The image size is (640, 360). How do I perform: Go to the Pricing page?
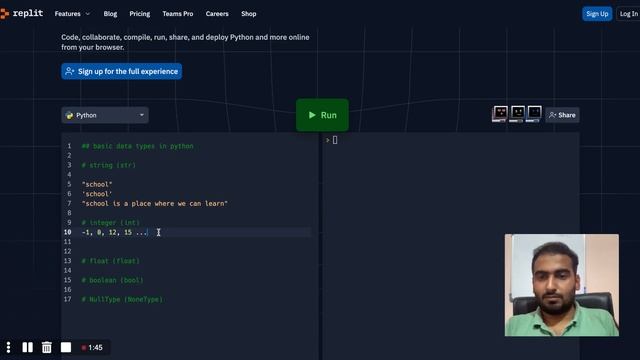[140, 14]
